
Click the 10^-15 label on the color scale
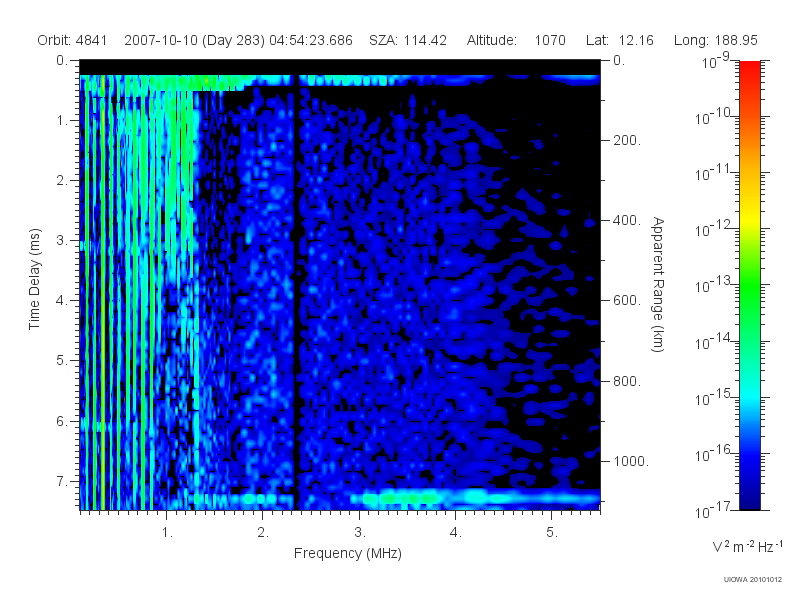714,397
